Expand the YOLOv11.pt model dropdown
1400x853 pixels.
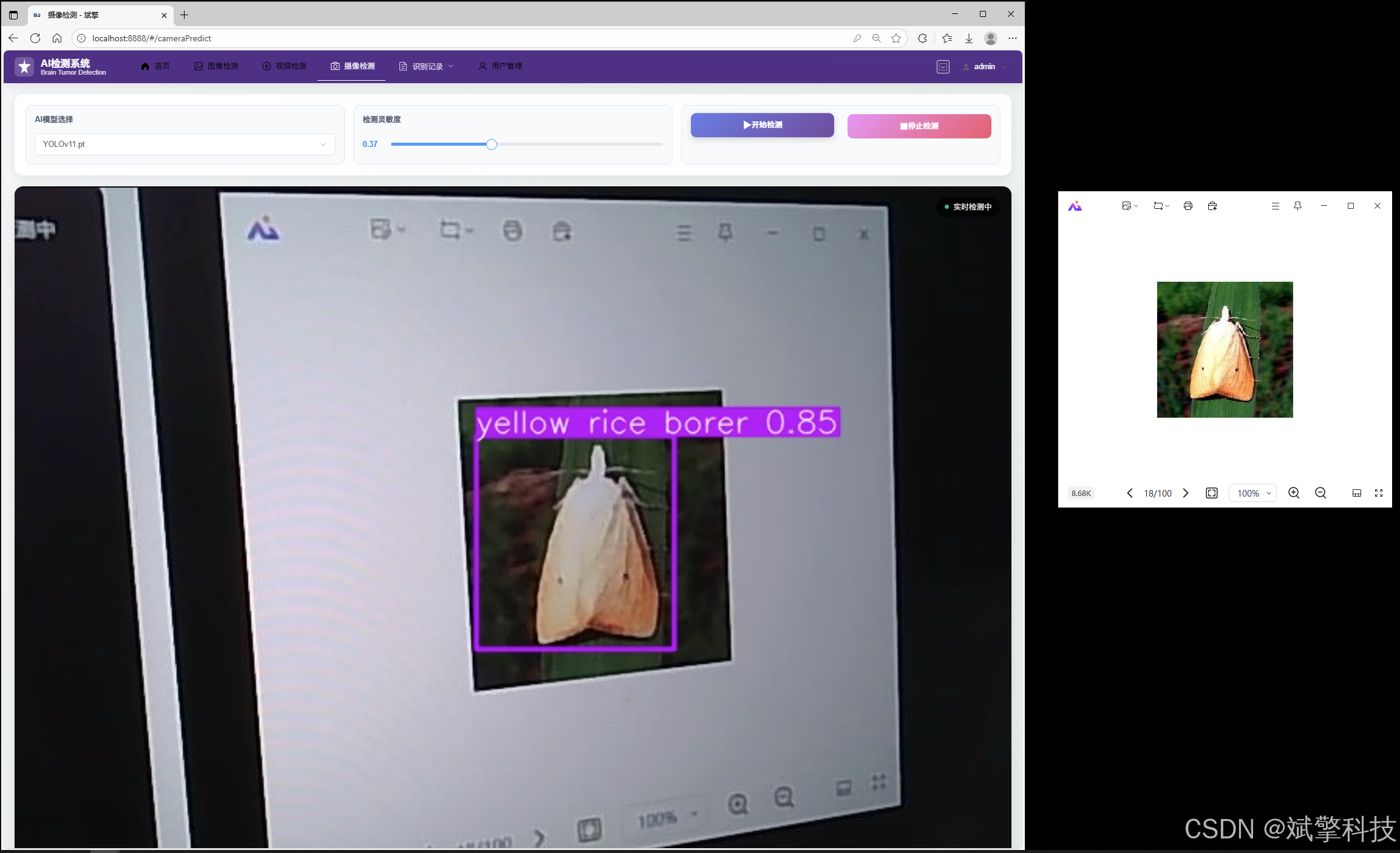(x=185, y=144)
